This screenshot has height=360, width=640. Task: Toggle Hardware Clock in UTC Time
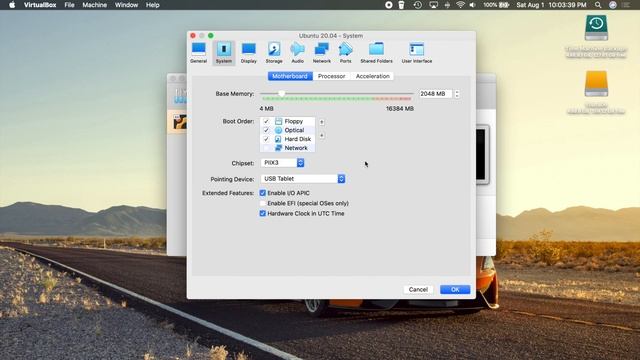pos(262,213)
